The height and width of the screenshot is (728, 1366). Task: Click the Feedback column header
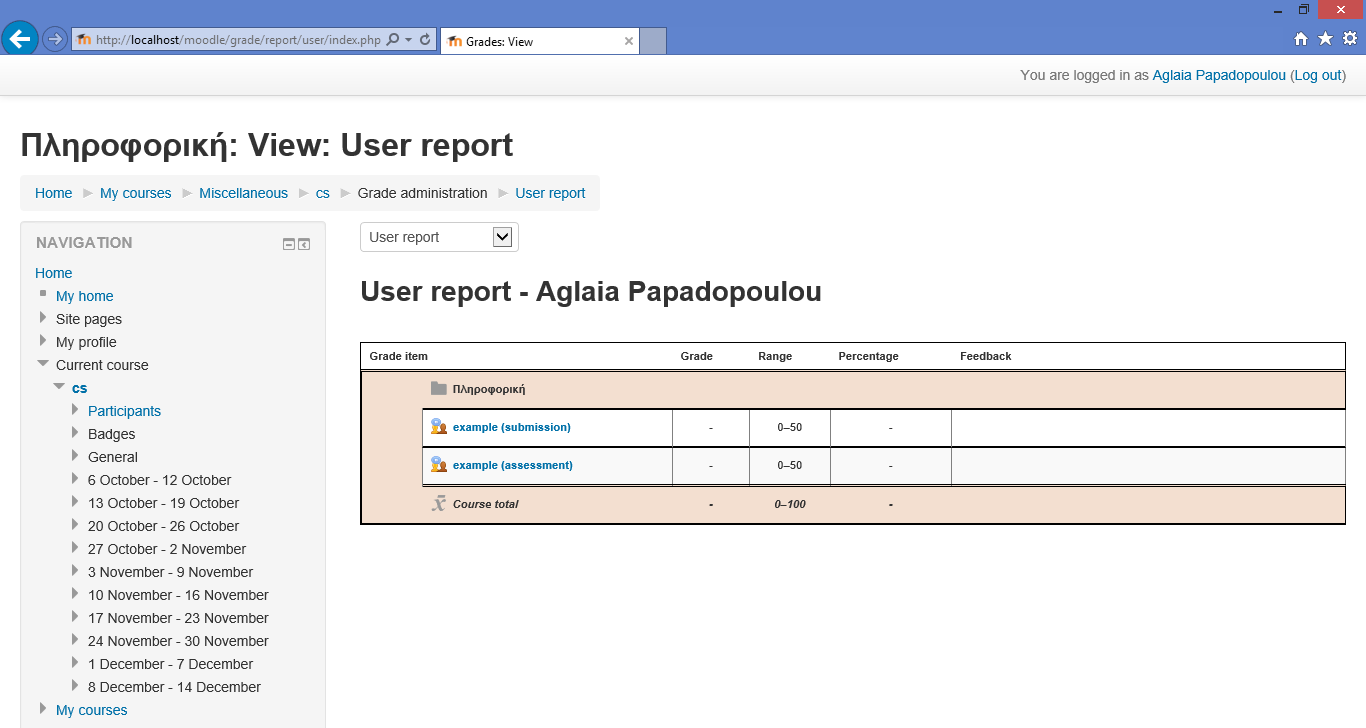[986, 356]
